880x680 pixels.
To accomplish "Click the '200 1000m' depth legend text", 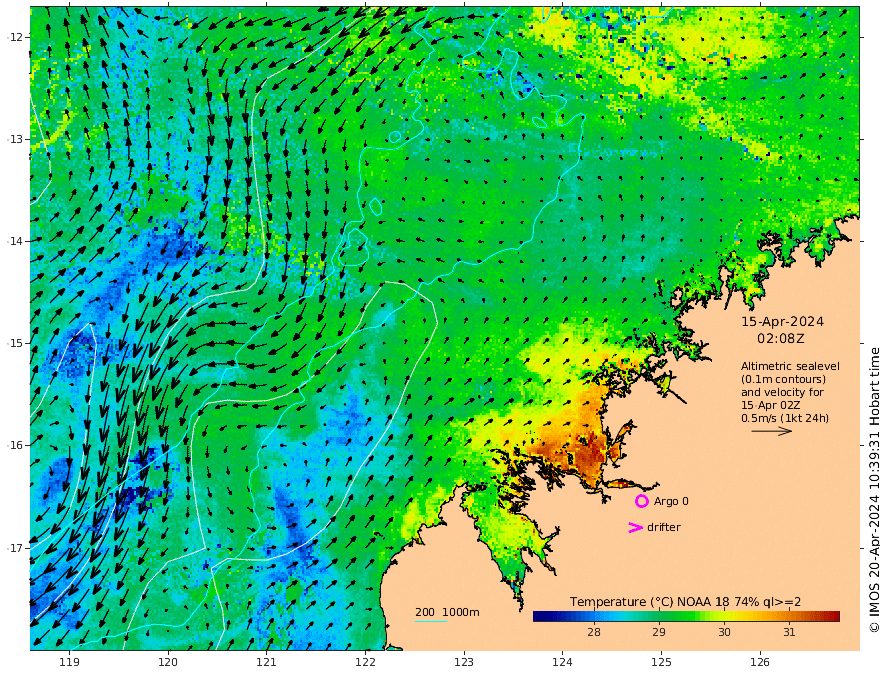I will [x=447, y=612].
